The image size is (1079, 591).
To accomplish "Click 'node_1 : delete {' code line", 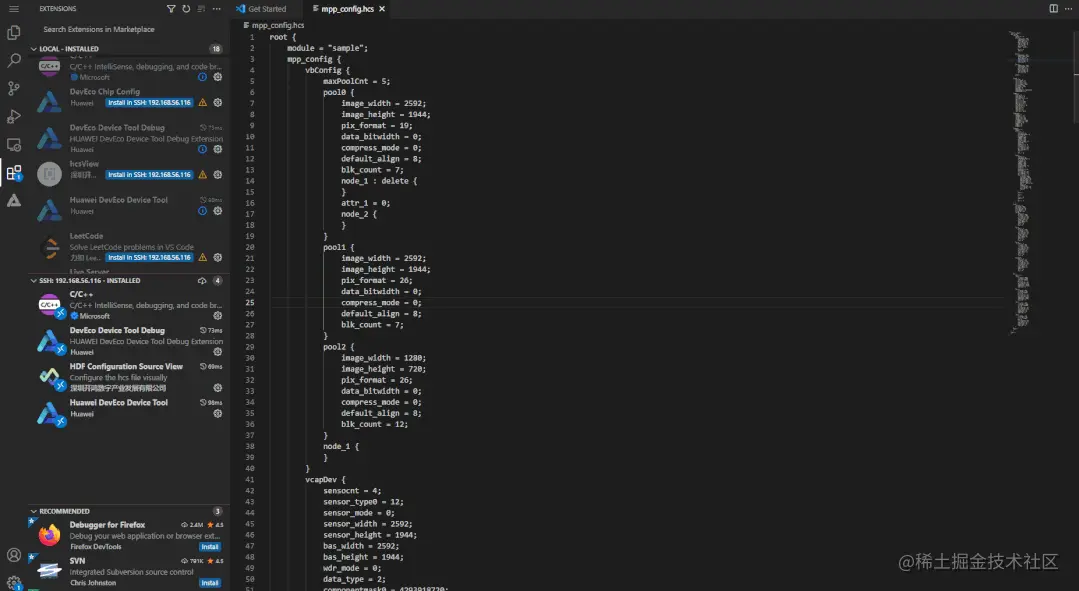I will pyautogui.click(x=378, y=181).
